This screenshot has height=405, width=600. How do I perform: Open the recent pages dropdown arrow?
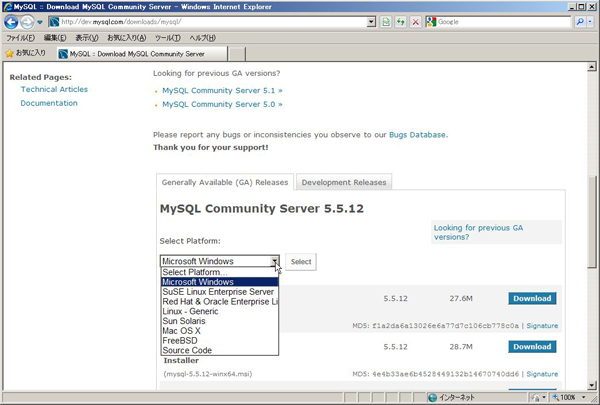pos(40,22)
